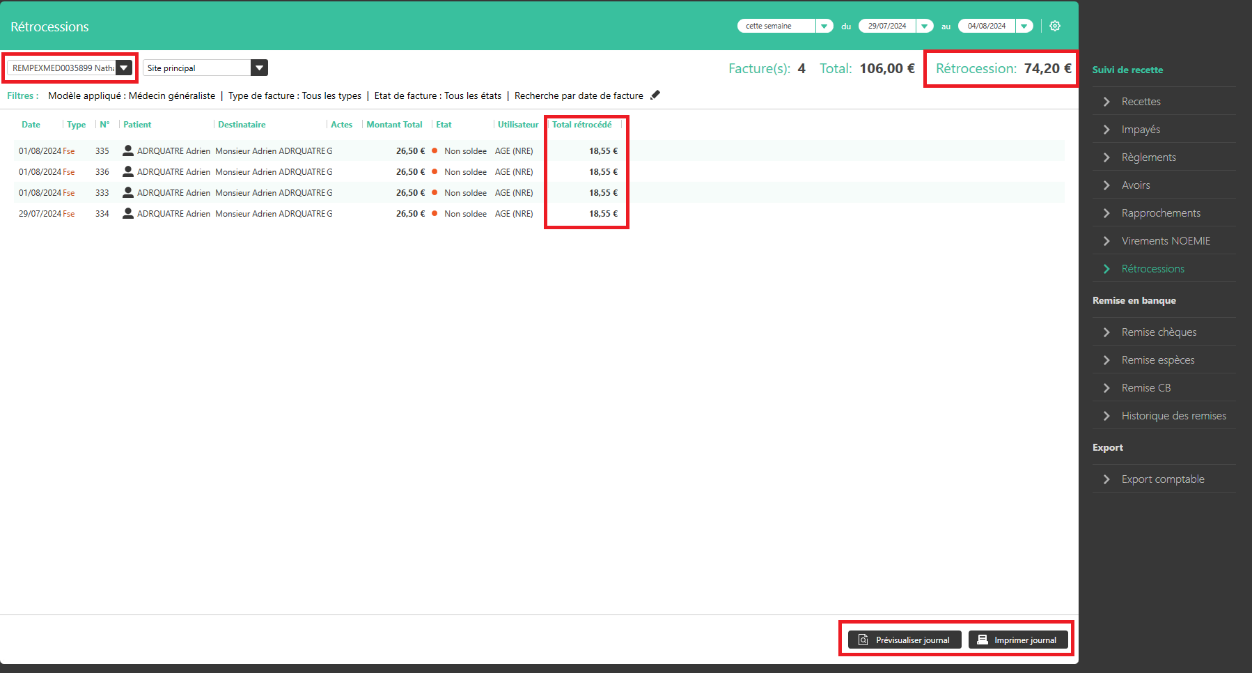1252x673 pixels.
Task: Open the end date 04/08/2024 picker
Action: point(1023,26)
